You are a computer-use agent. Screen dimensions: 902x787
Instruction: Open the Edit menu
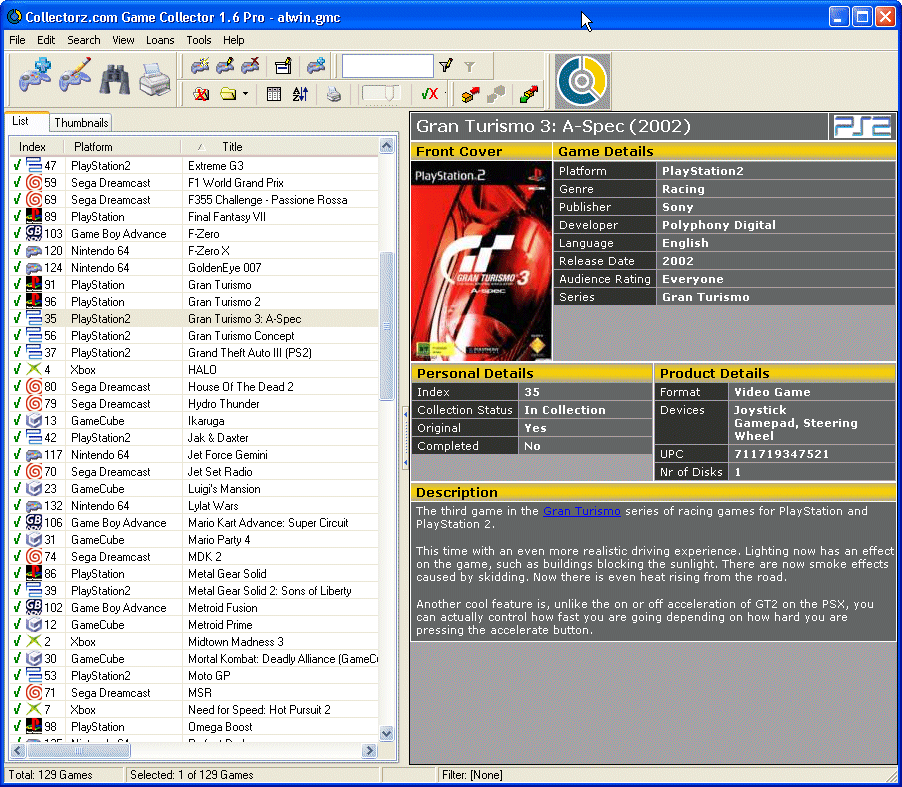(x=46, y=40)
